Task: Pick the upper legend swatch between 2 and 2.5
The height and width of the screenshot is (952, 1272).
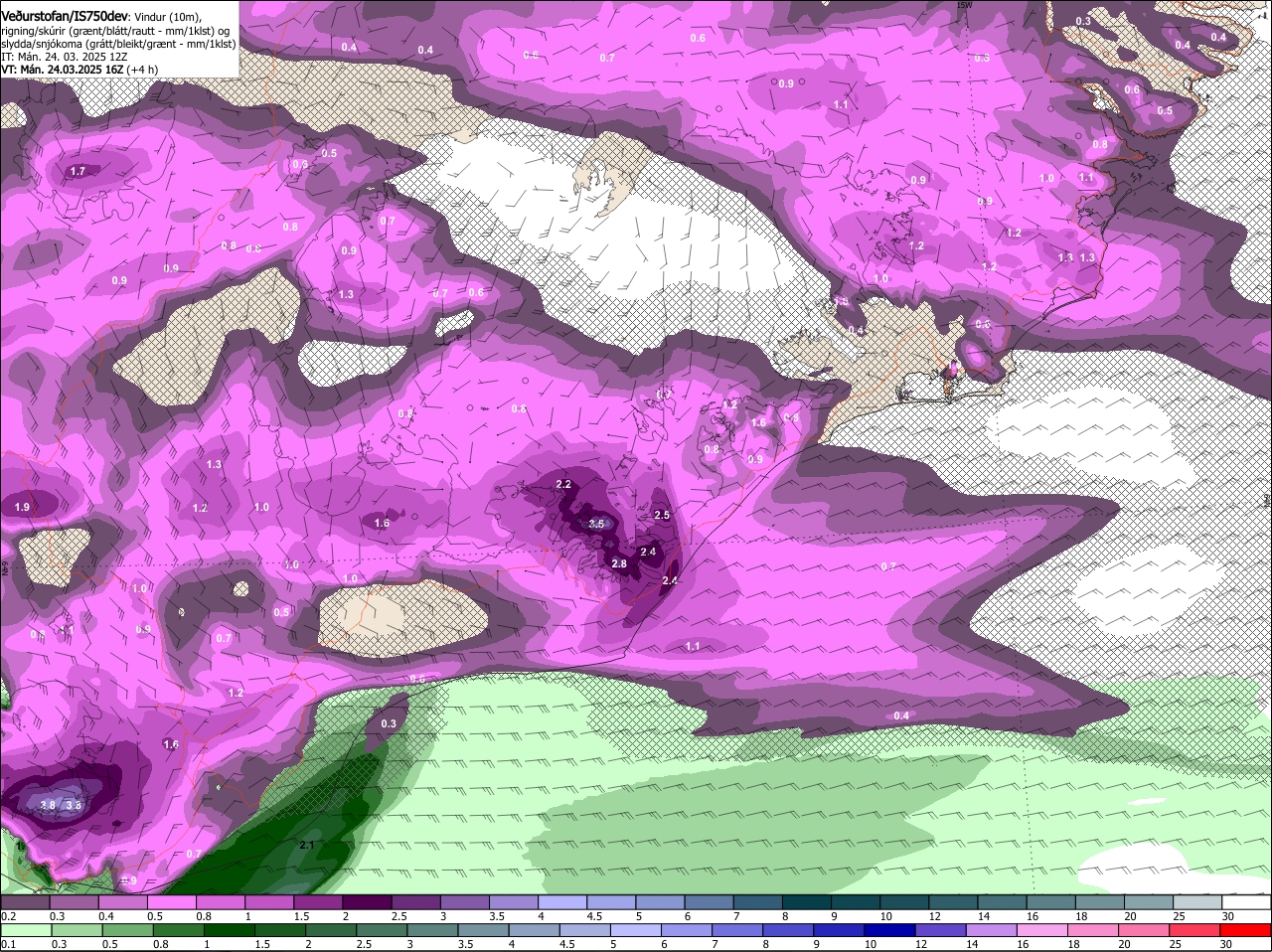Action: [367, 901]
